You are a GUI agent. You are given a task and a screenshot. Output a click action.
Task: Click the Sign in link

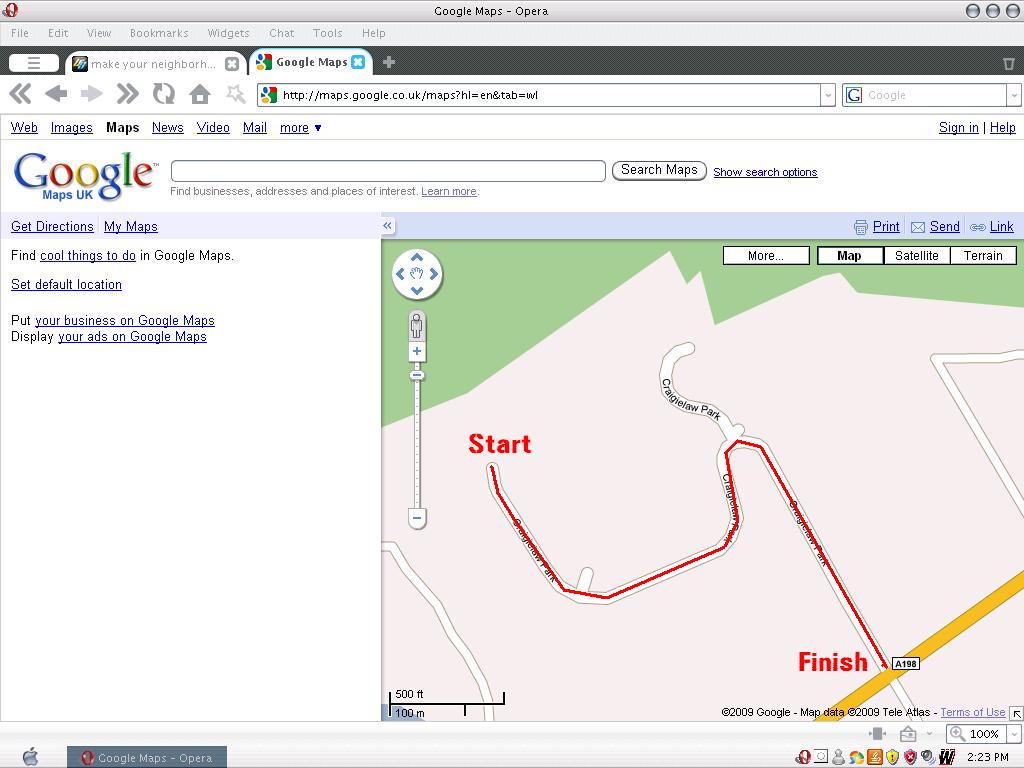[959, 127]
